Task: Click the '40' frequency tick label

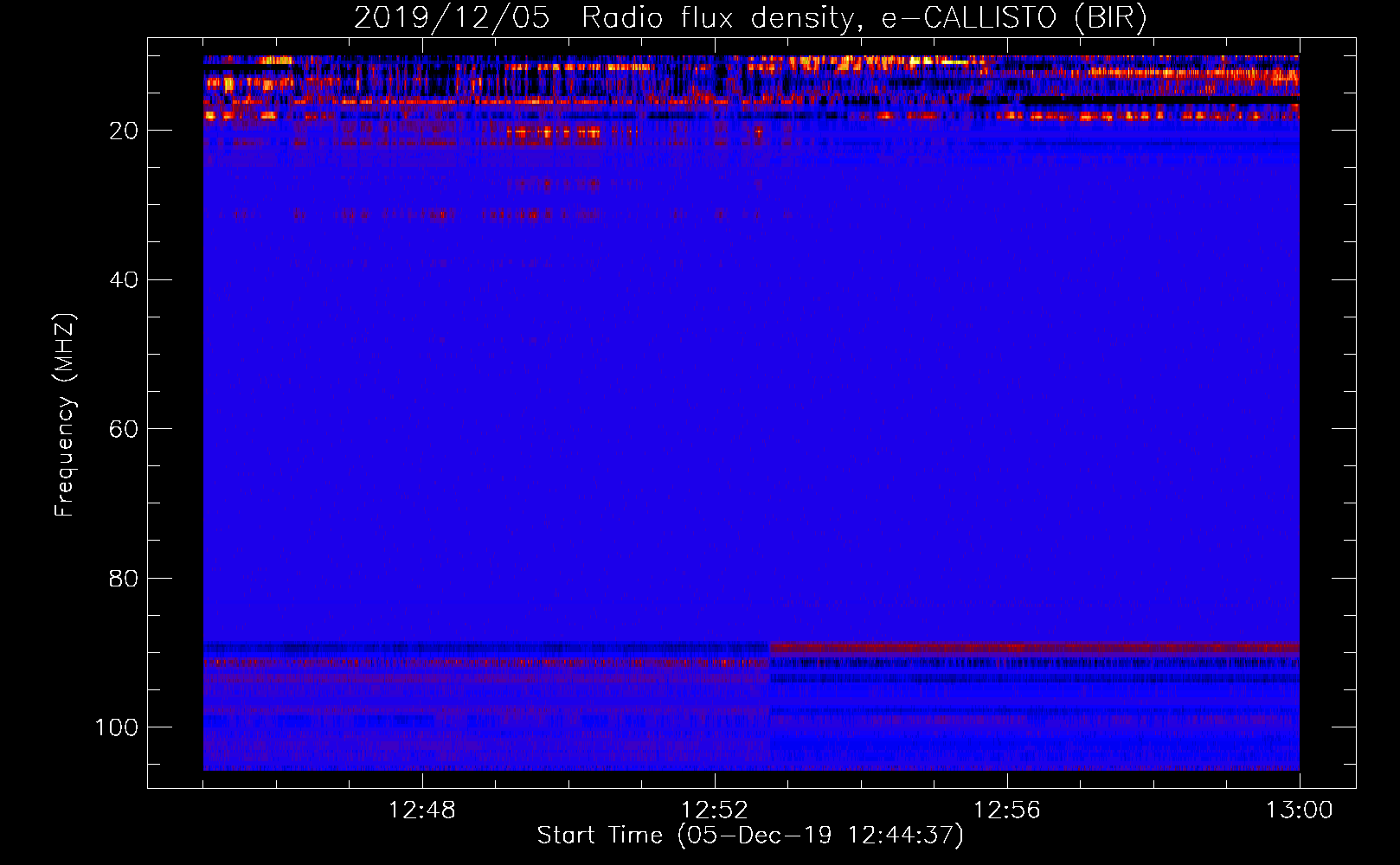Action: pyautogui.click(x=123, y=280)
